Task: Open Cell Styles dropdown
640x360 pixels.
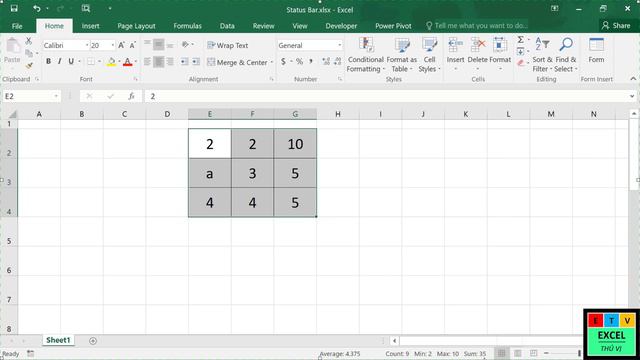Action: click(429, 55)
